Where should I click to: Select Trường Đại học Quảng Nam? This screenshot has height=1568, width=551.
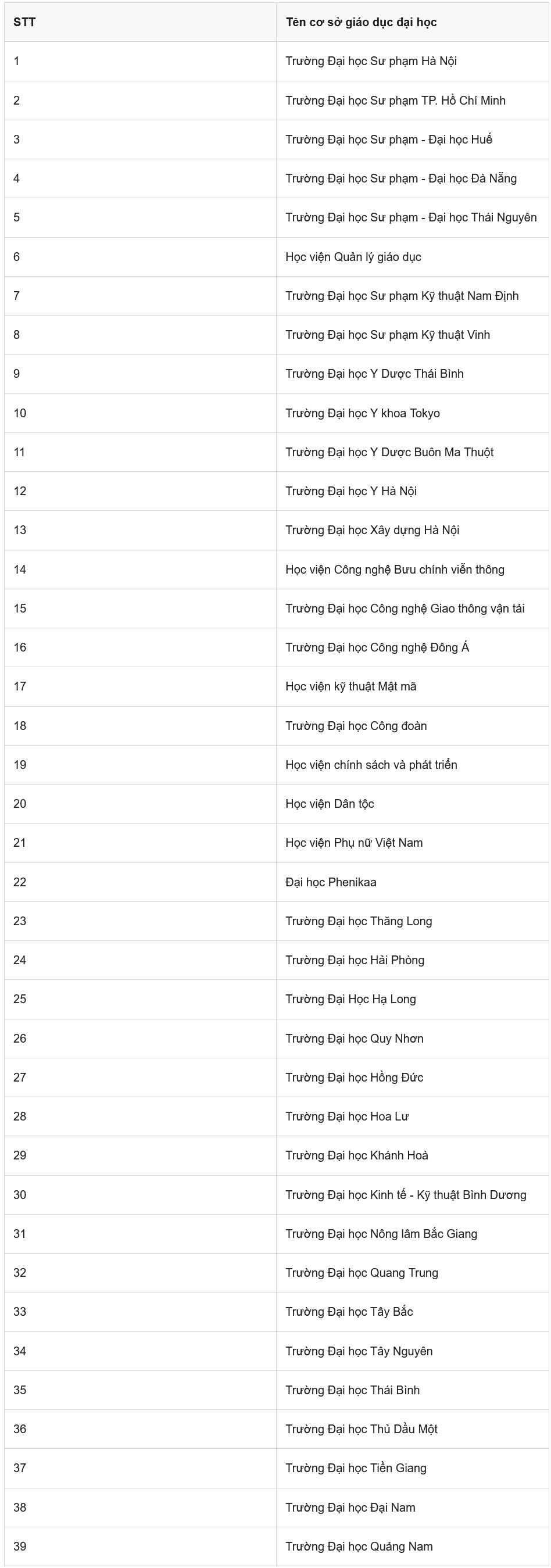(359, 1546)
